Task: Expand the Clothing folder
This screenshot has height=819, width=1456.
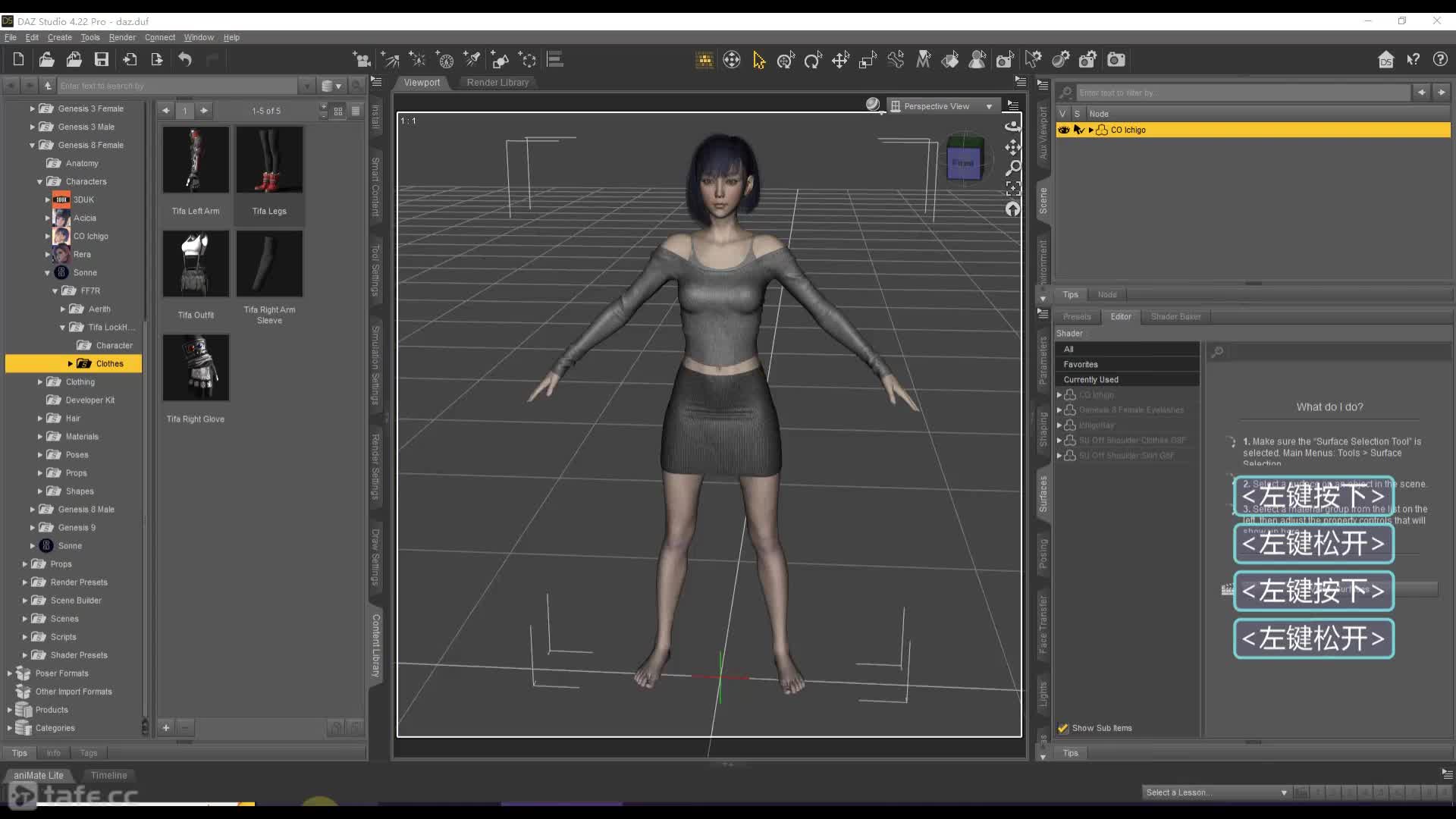Action: tap(39, 382)
